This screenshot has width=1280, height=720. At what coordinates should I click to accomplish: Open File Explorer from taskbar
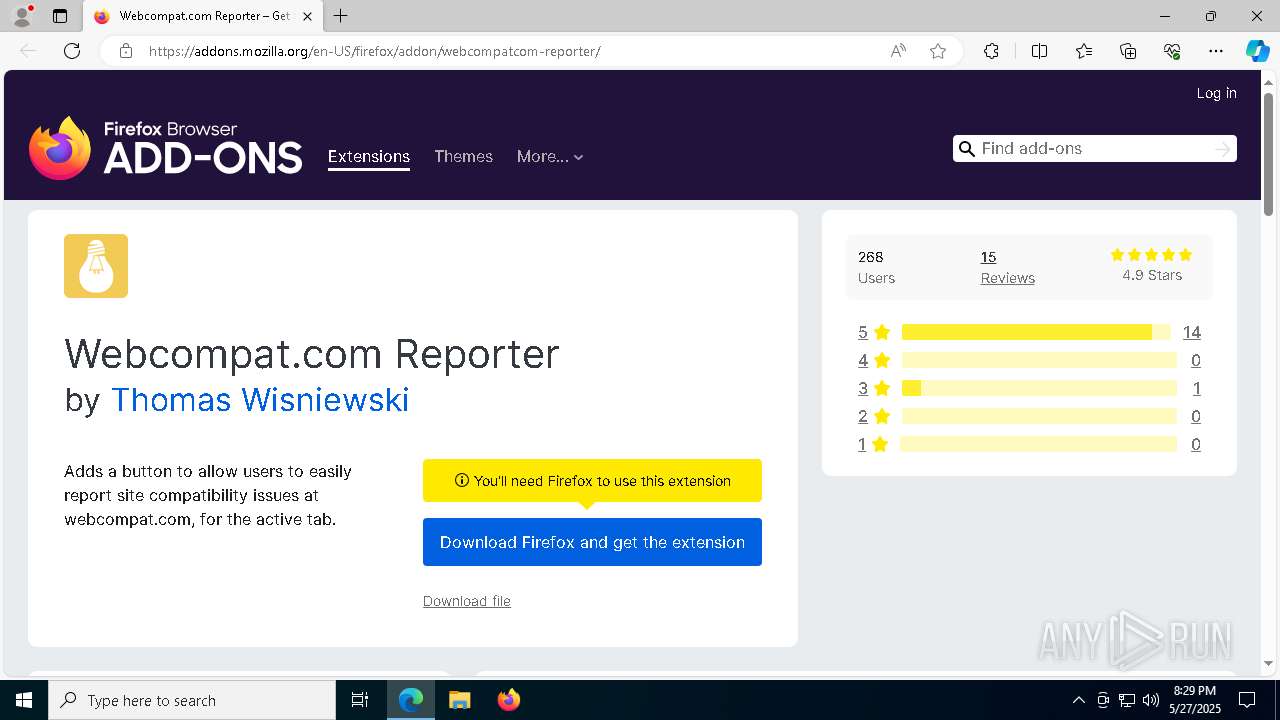pyautogui.click(x=459, y=700)
